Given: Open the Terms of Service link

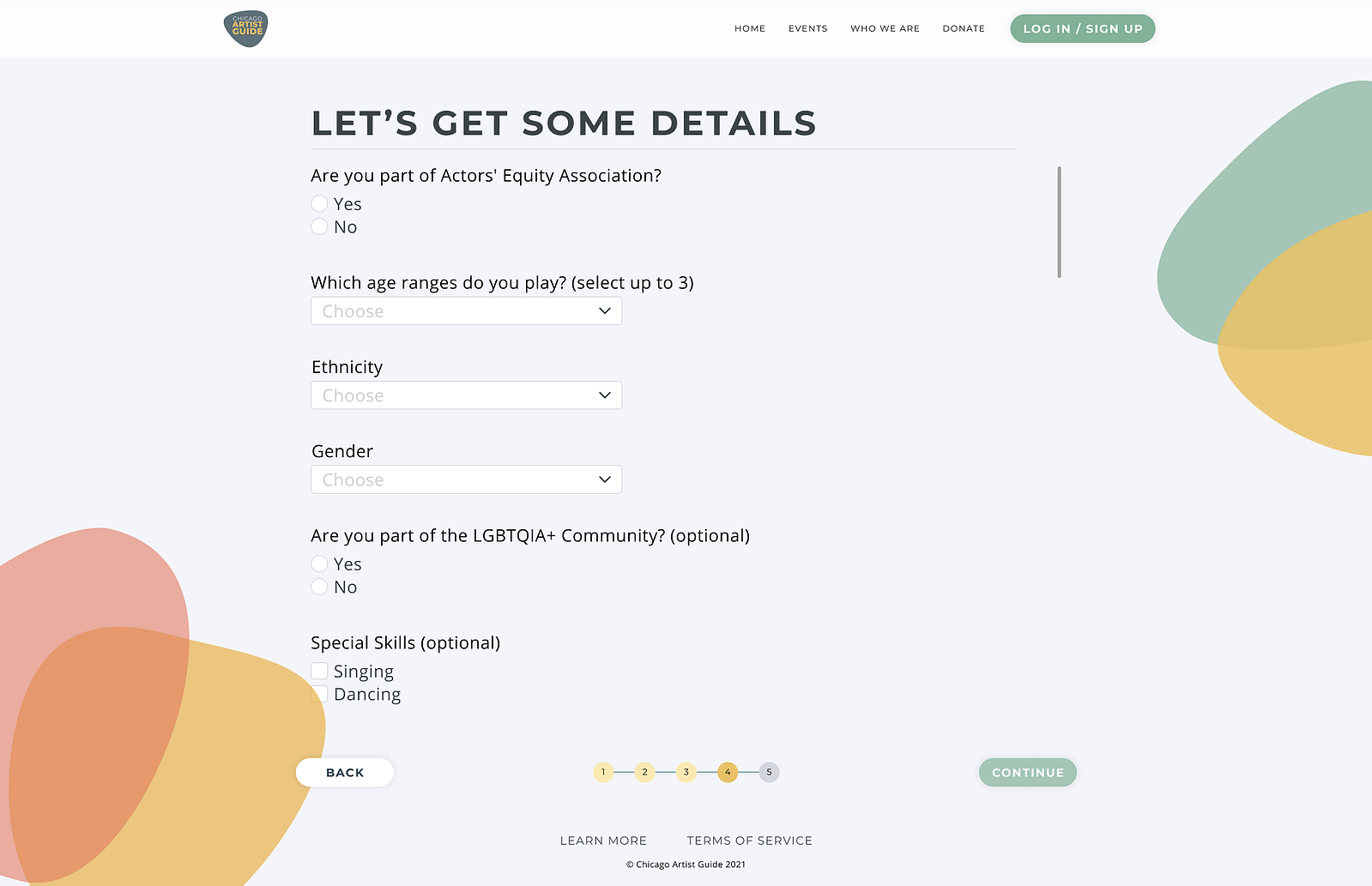Looking at the screenshot, I should click(749, 841).
